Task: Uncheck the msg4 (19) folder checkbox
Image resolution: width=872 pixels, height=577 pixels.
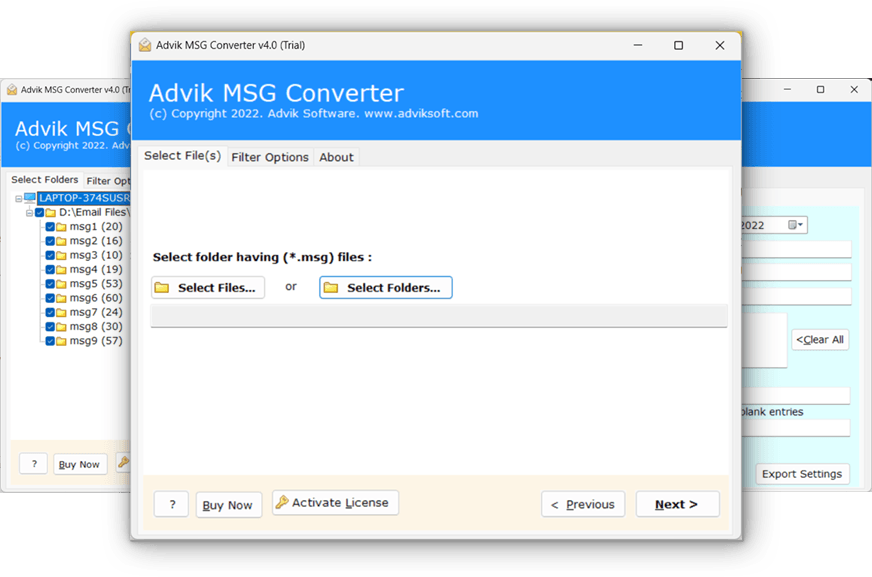Action: pyautogui.click(x=50, y=270)
